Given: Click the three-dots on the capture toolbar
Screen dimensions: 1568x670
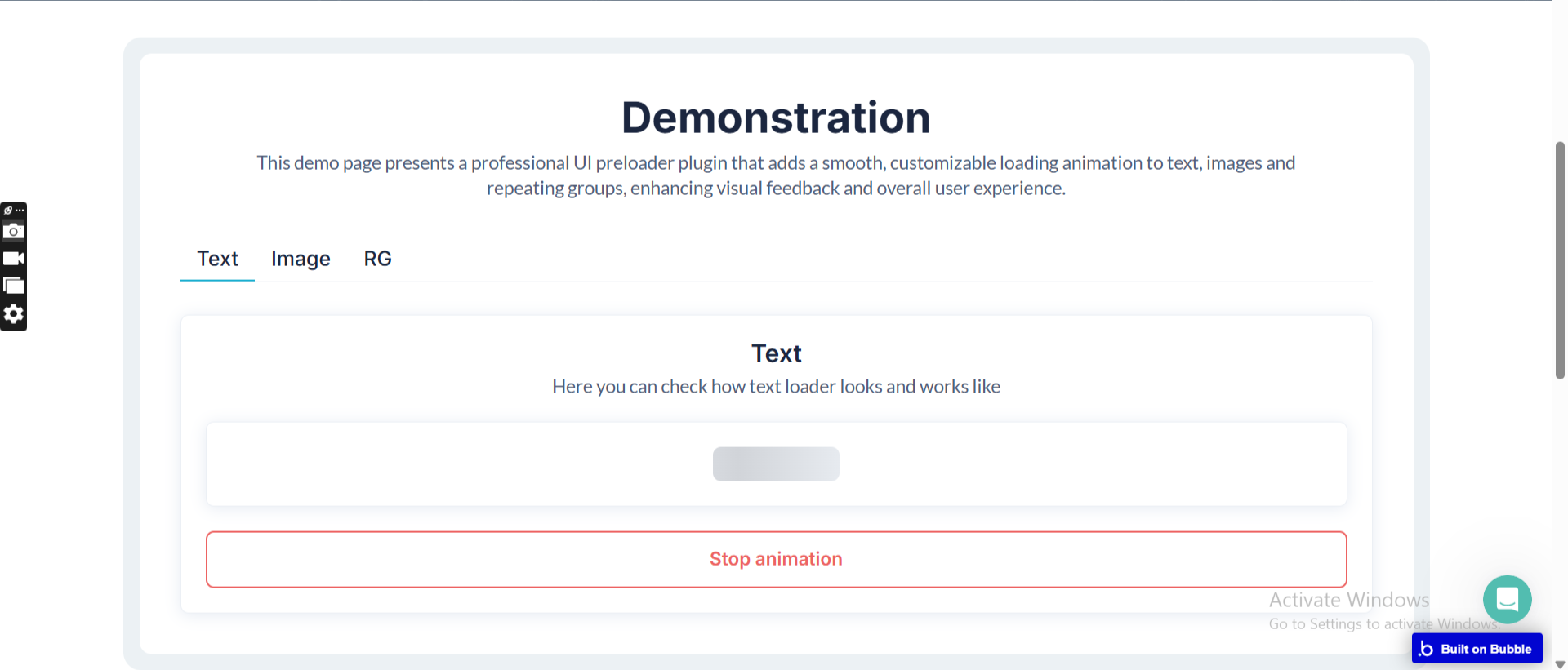Looking at the screenshot, I should [20, 211].
